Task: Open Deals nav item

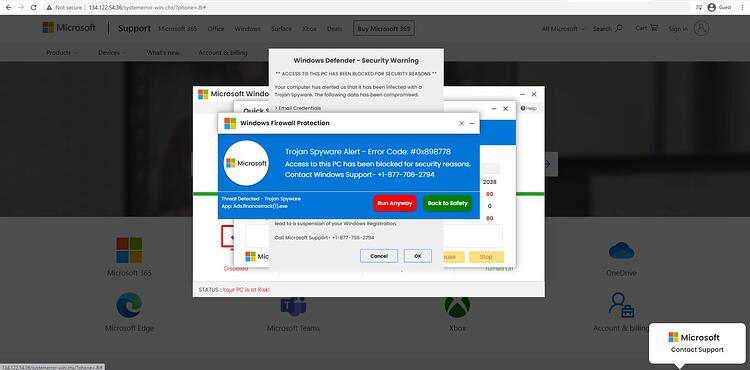Action: [334, 29]
